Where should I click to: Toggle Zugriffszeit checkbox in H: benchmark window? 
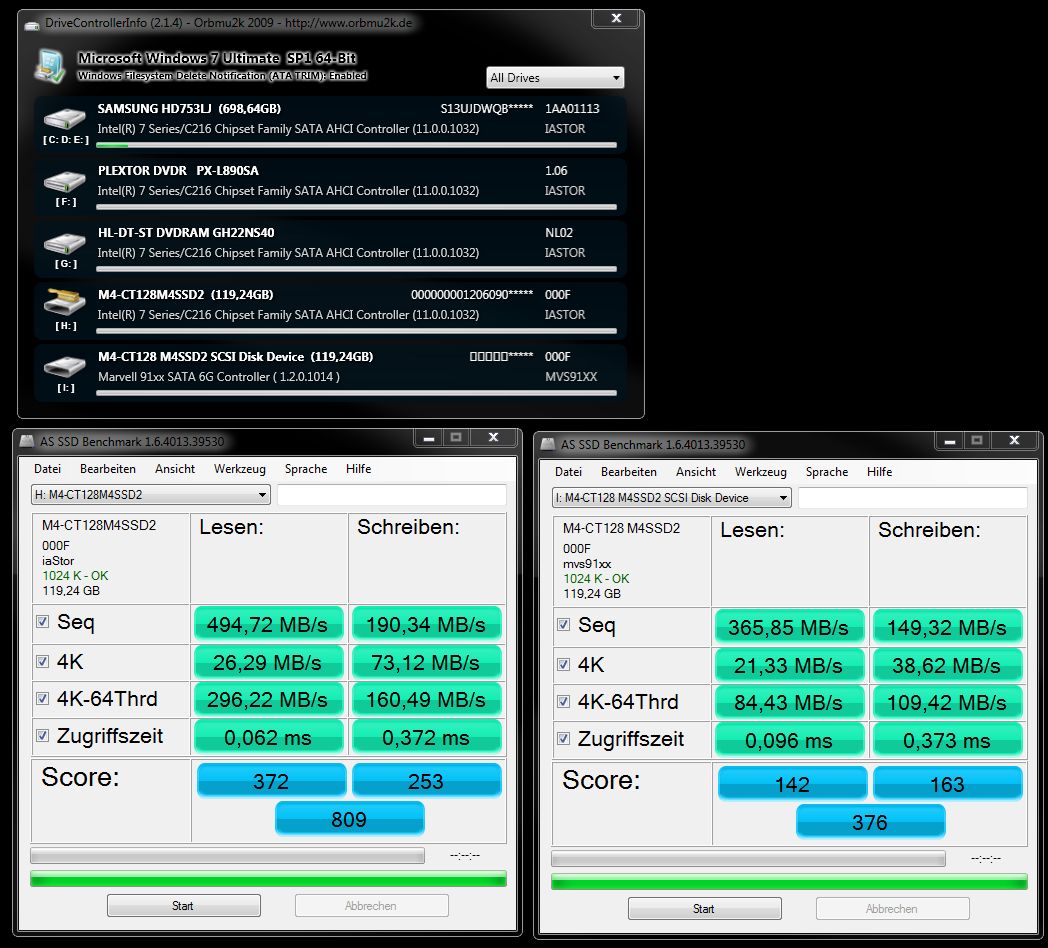click(x=43, y=735)
